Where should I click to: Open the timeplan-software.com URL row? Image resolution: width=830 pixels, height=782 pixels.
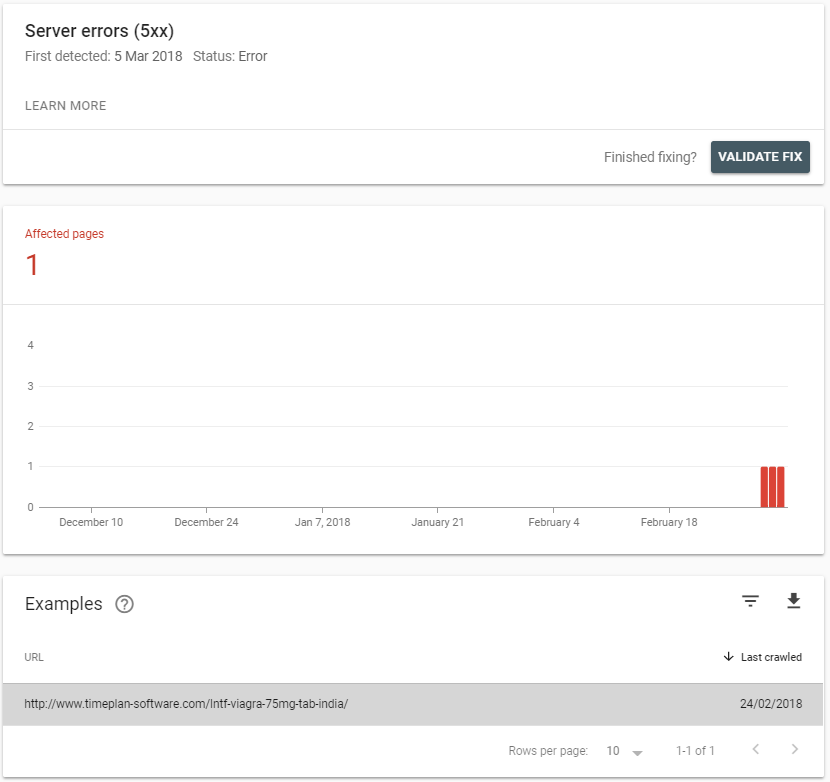coord(186,704)
